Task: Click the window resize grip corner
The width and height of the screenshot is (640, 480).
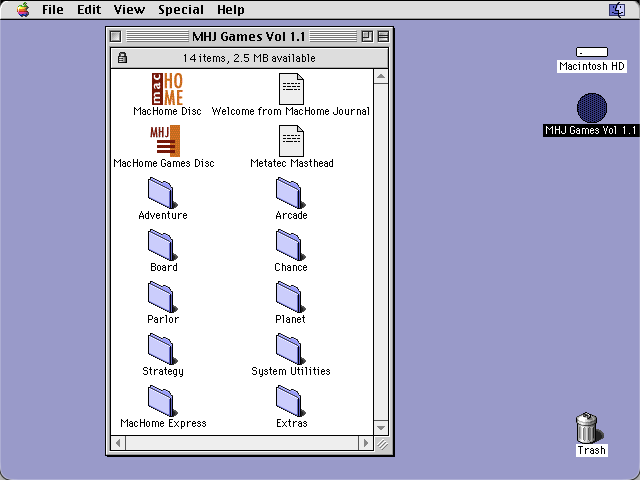Action: tap(382, 443)
